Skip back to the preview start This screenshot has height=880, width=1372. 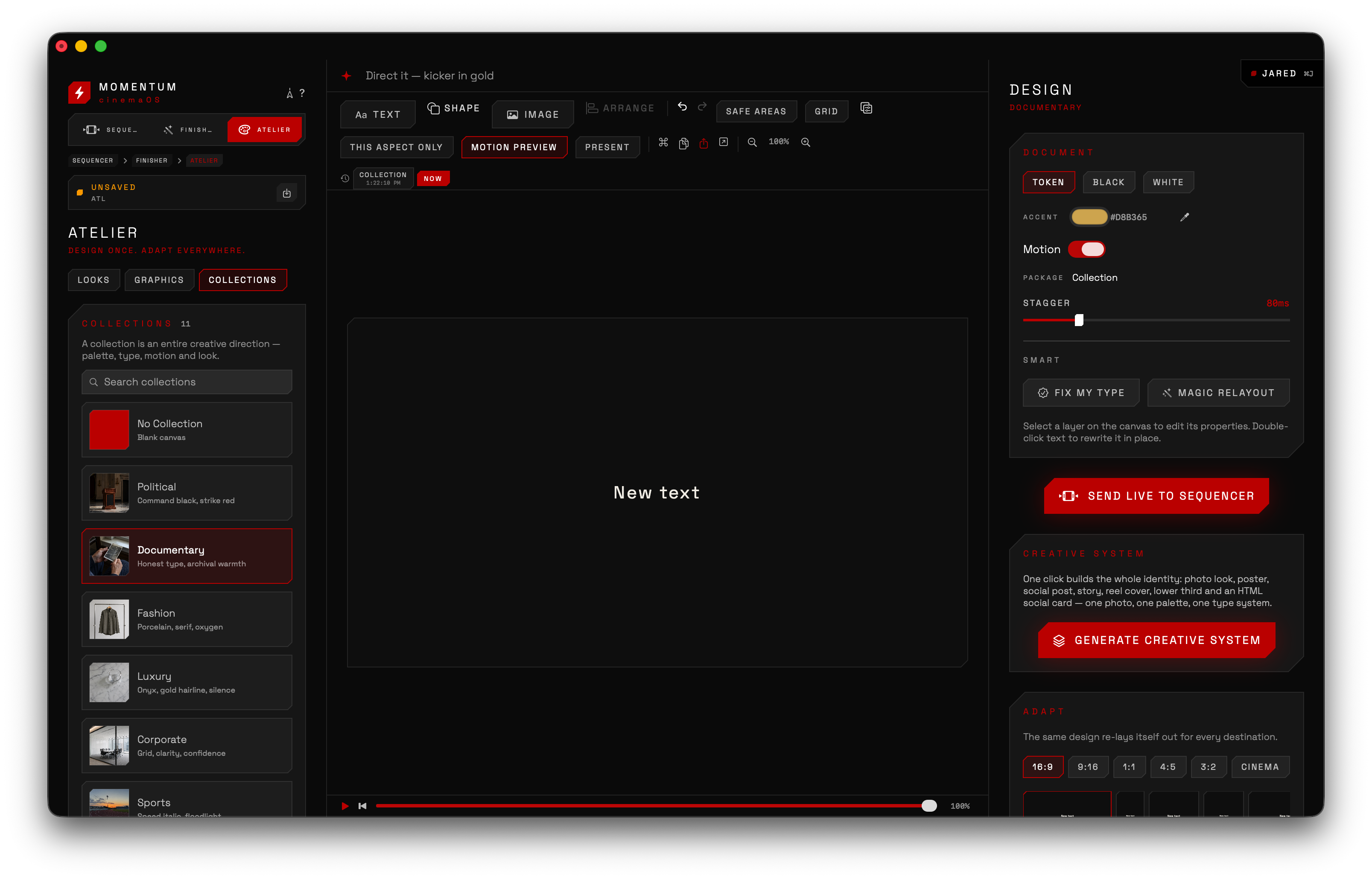(362, 806)
